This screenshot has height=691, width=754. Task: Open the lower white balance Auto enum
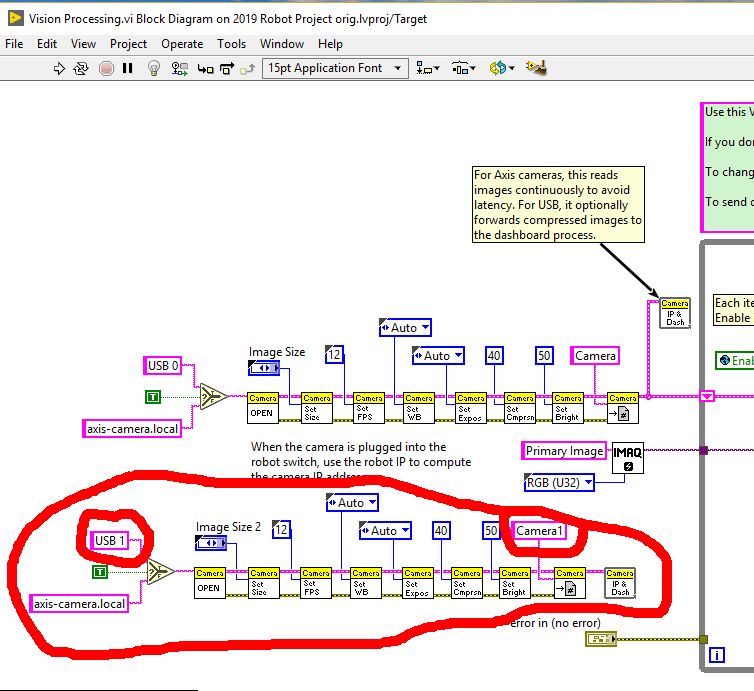point(352,503)
